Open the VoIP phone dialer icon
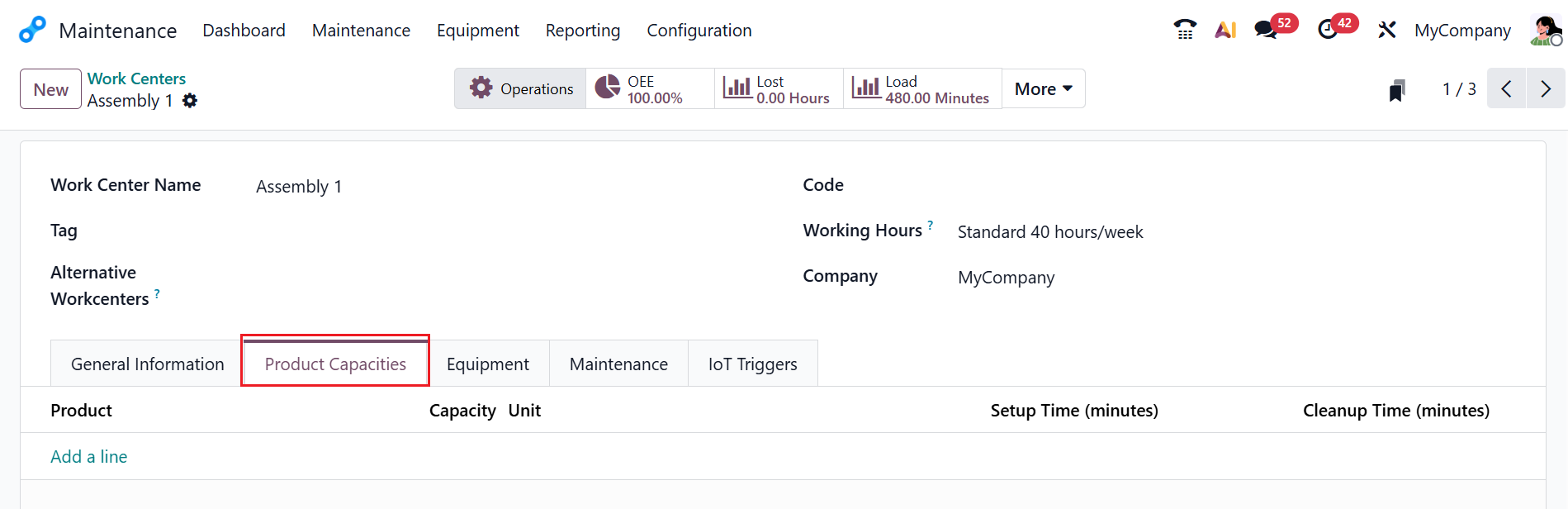 1185,30
